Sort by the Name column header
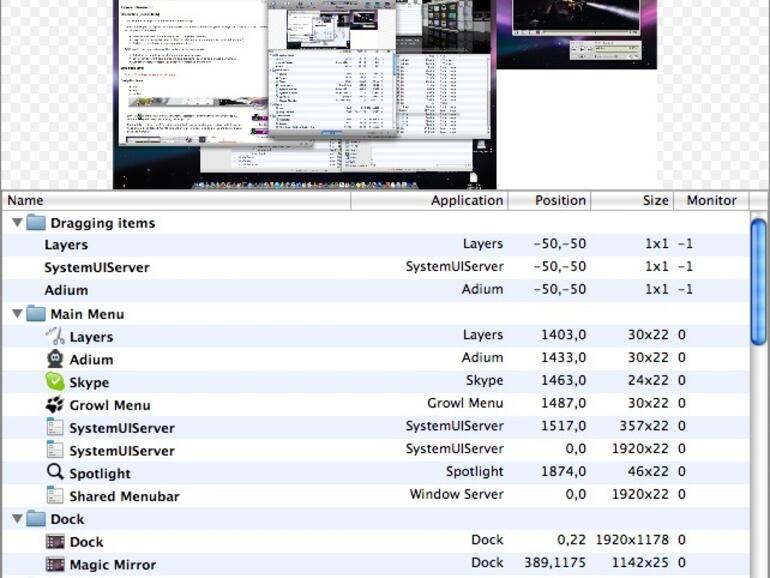 point(177,200)
